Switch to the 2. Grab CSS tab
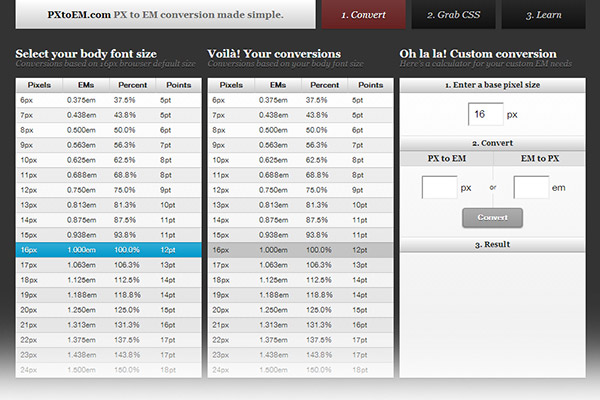This screenshot has width=600, height=400. (452, 15)
